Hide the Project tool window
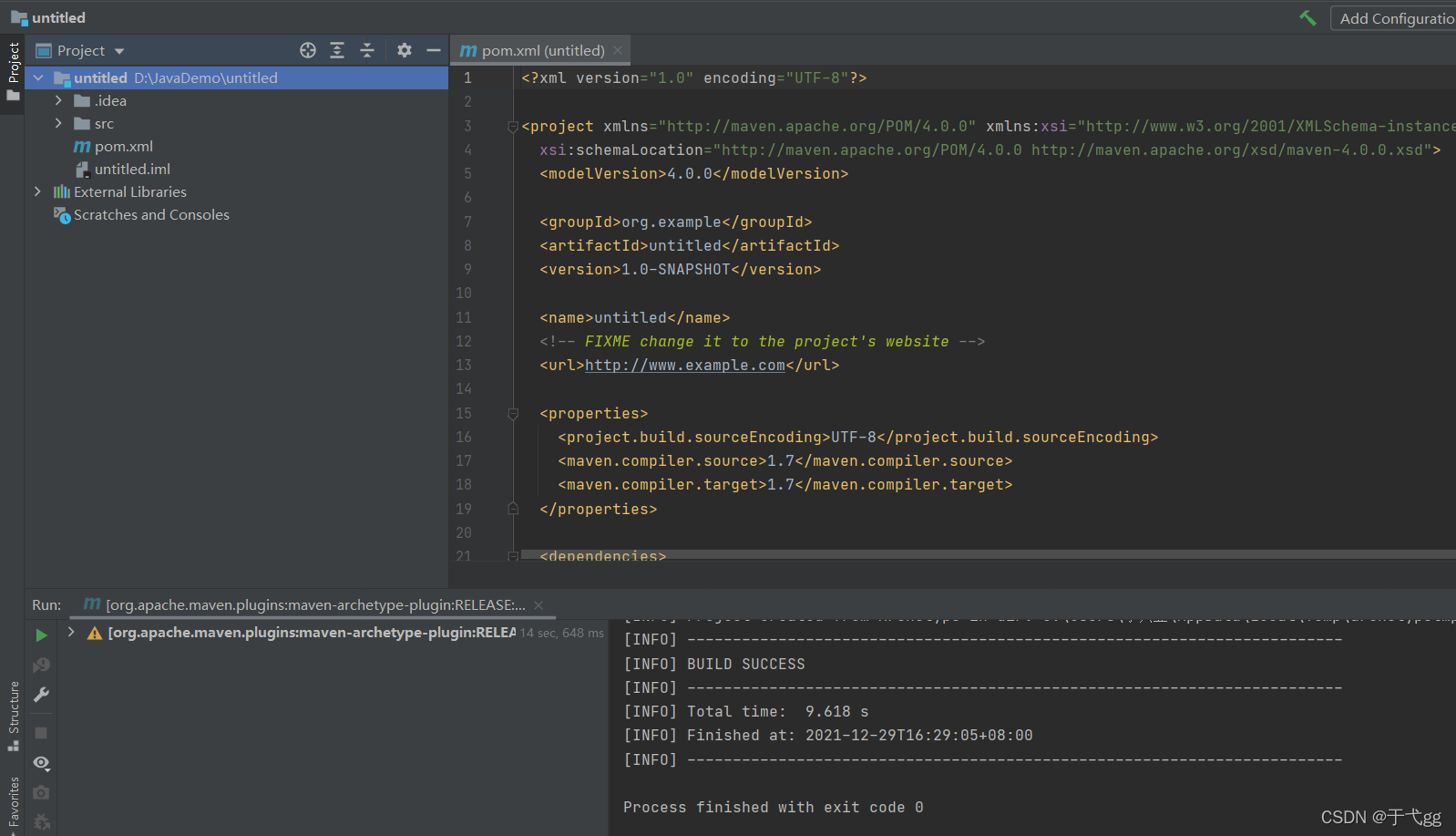This screenshot has height=836, width=1456. pyautogui.click(x=434, y=50)
